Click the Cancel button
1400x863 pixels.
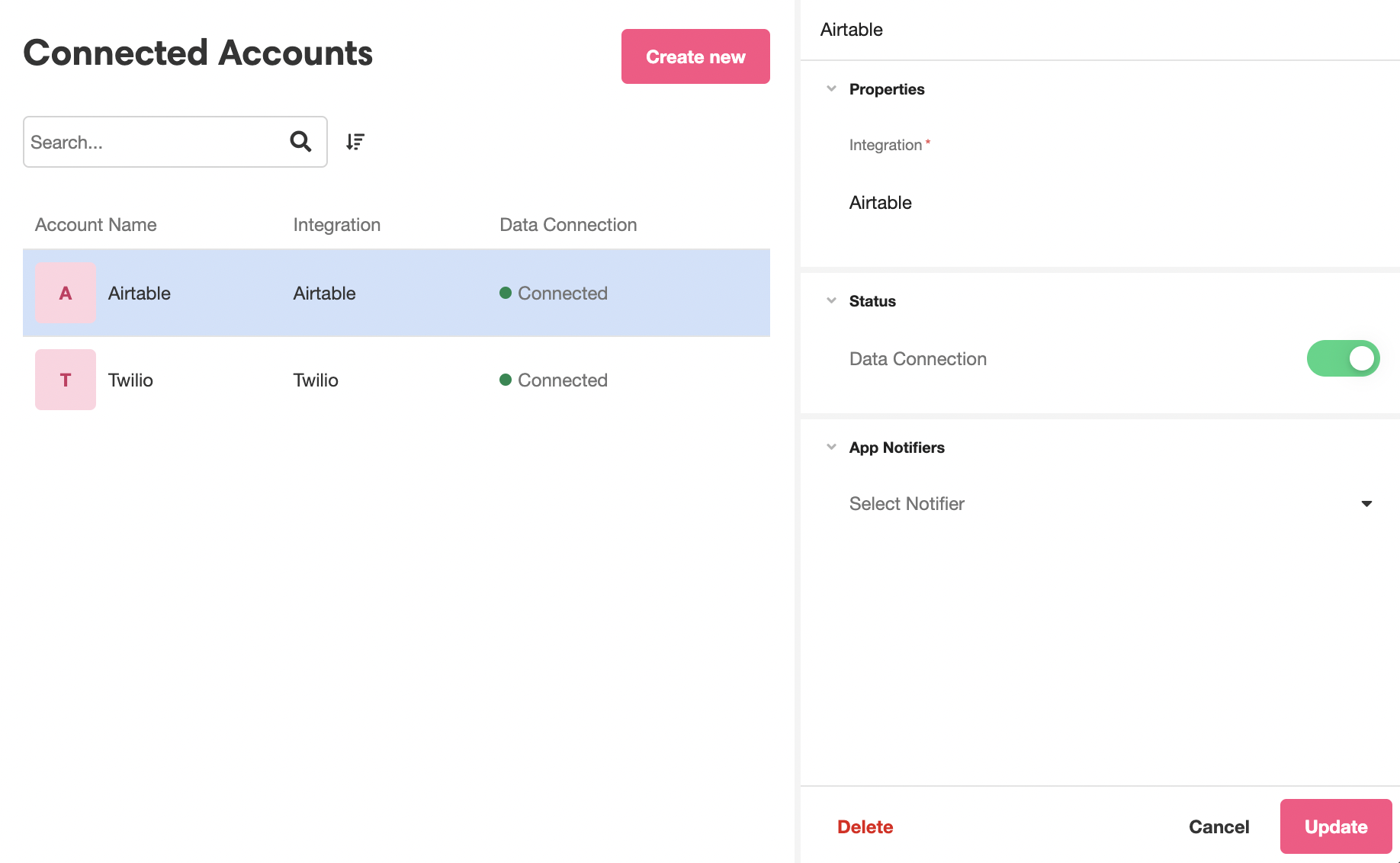[x=1219, y=826]
